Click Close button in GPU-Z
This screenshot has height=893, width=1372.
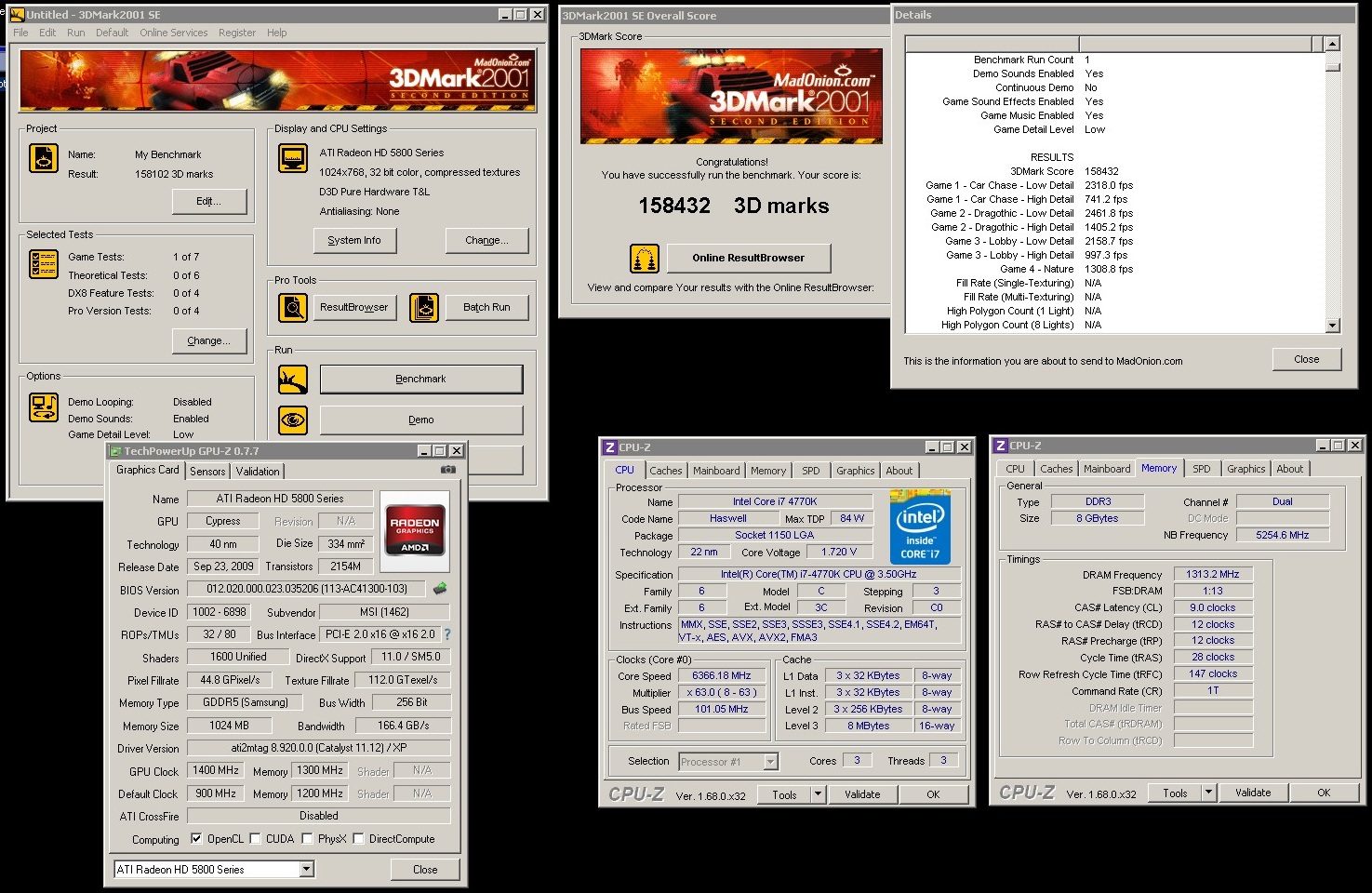tap(425, 869)
